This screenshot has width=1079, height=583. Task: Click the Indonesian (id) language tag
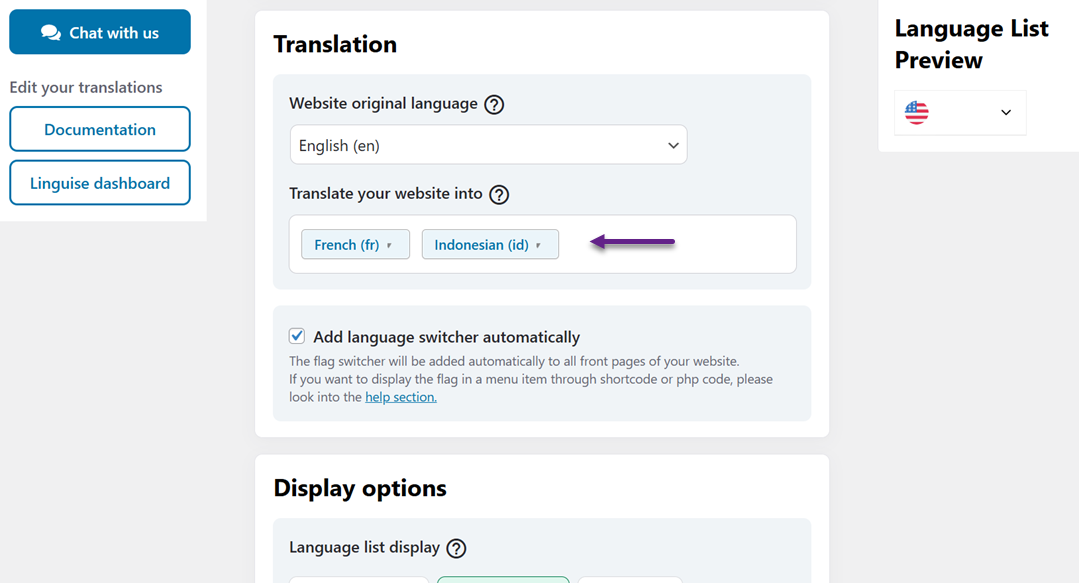click(490, 244)
